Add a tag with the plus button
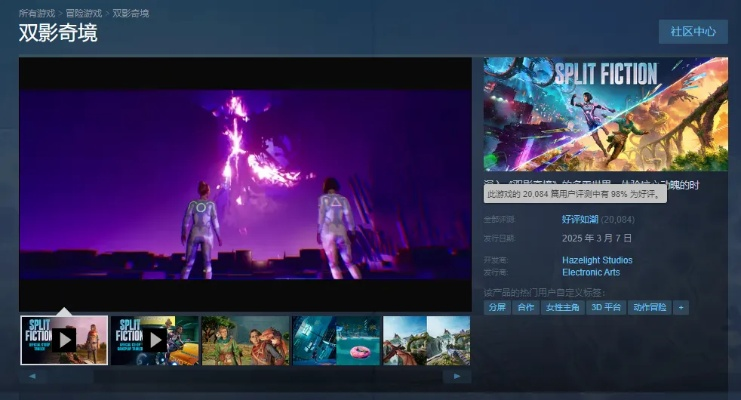This screenshot has width=741, height=400. [x=681, y=307]
